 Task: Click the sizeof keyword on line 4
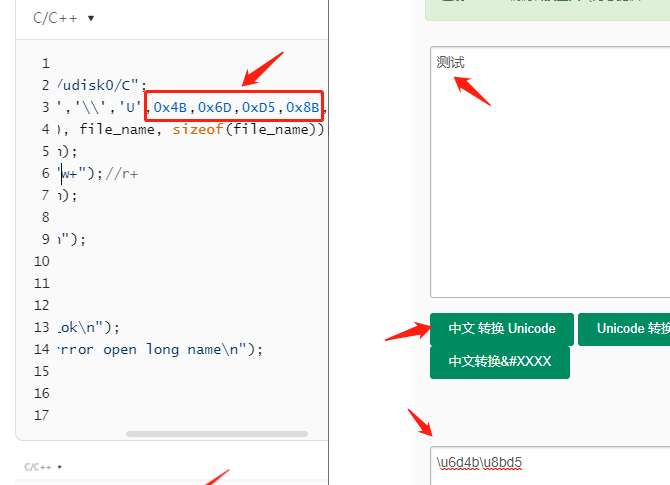click(198, 129)
